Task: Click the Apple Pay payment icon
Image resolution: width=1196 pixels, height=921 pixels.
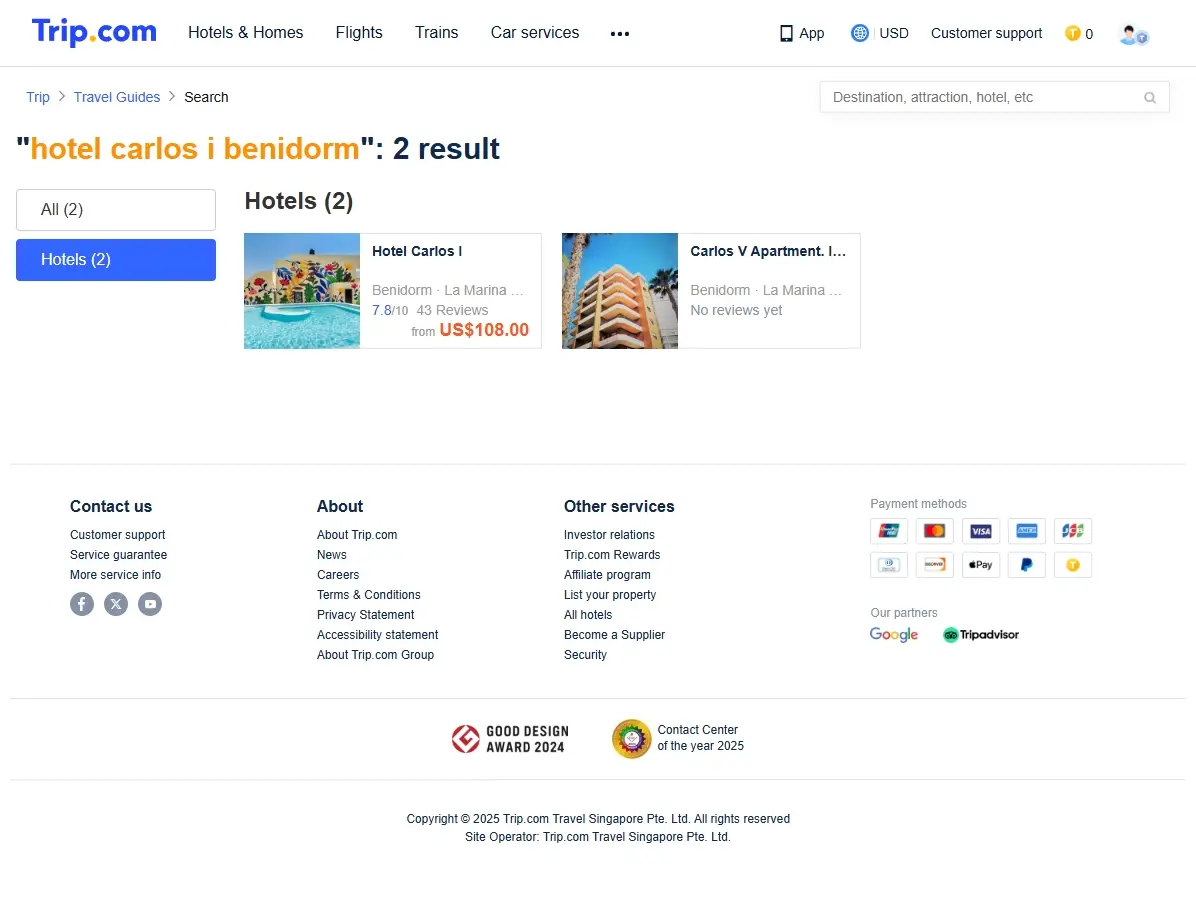Action: point(981,565)
